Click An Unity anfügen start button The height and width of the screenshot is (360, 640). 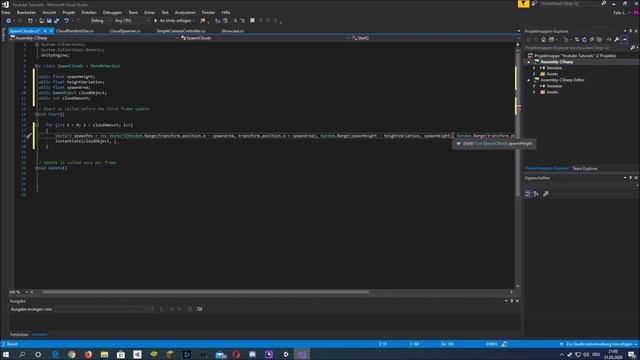pos(173,21)
